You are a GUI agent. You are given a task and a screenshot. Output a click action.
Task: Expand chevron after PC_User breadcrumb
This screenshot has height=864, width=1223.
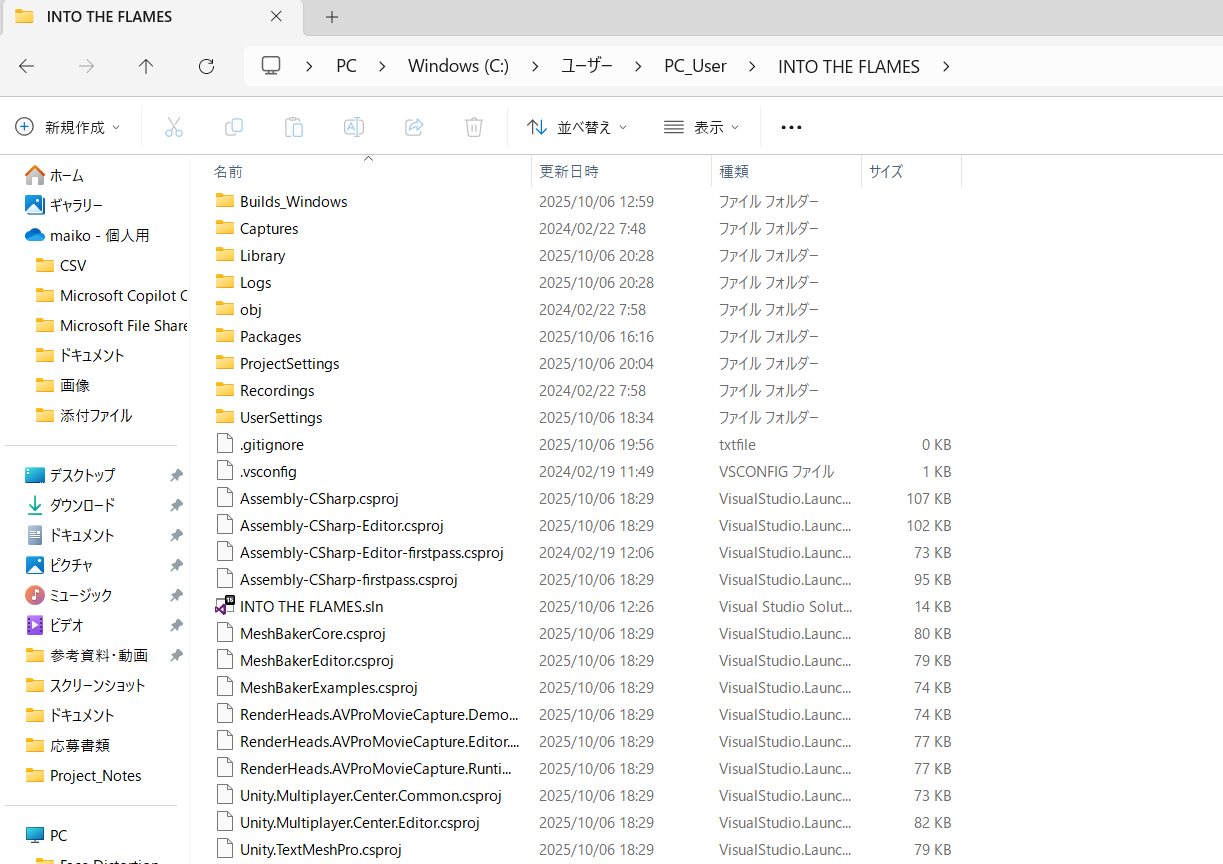(752, 66)
